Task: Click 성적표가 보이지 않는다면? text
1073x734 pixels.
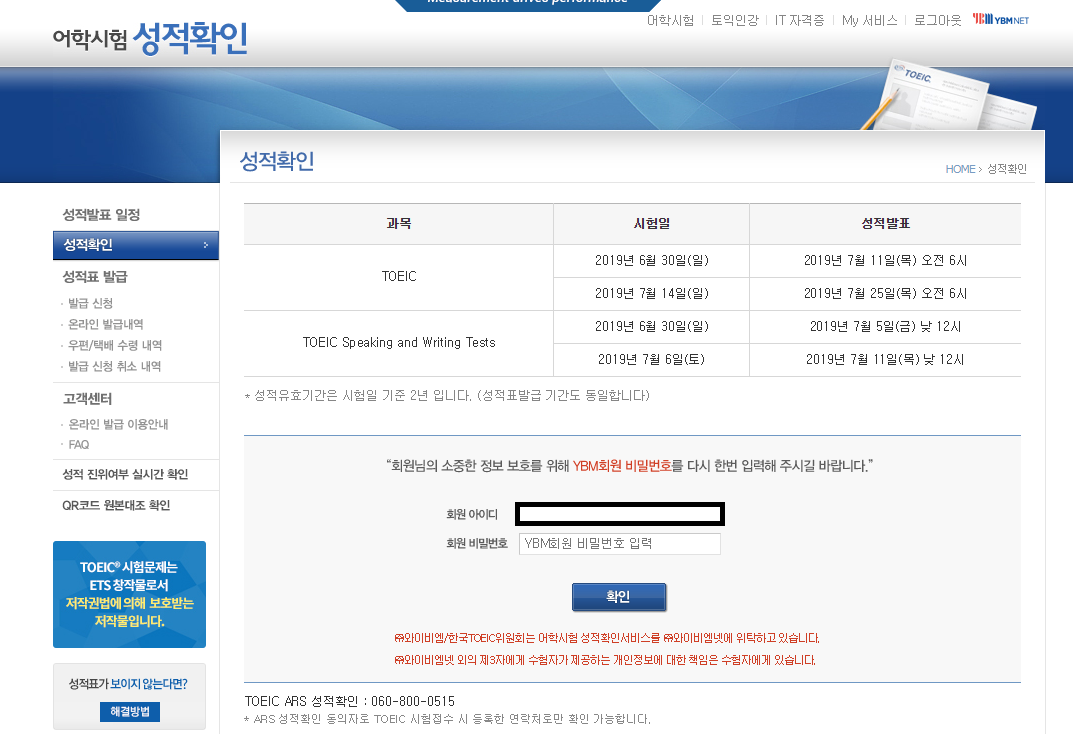Action: [128, 684]
